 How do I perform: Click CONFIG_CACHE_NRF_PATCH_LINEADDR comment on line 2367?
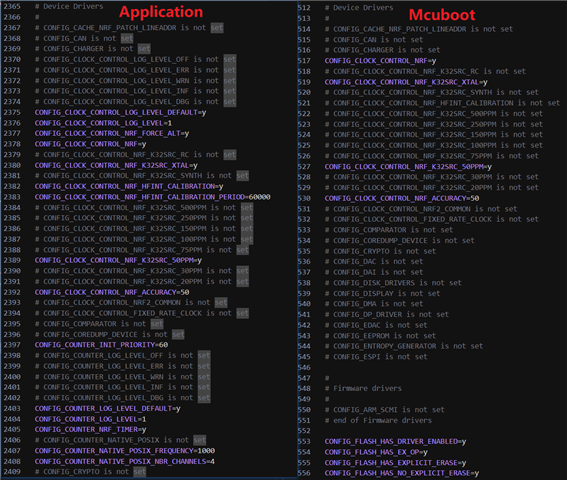pyautogui.click(x=129, y=28)
